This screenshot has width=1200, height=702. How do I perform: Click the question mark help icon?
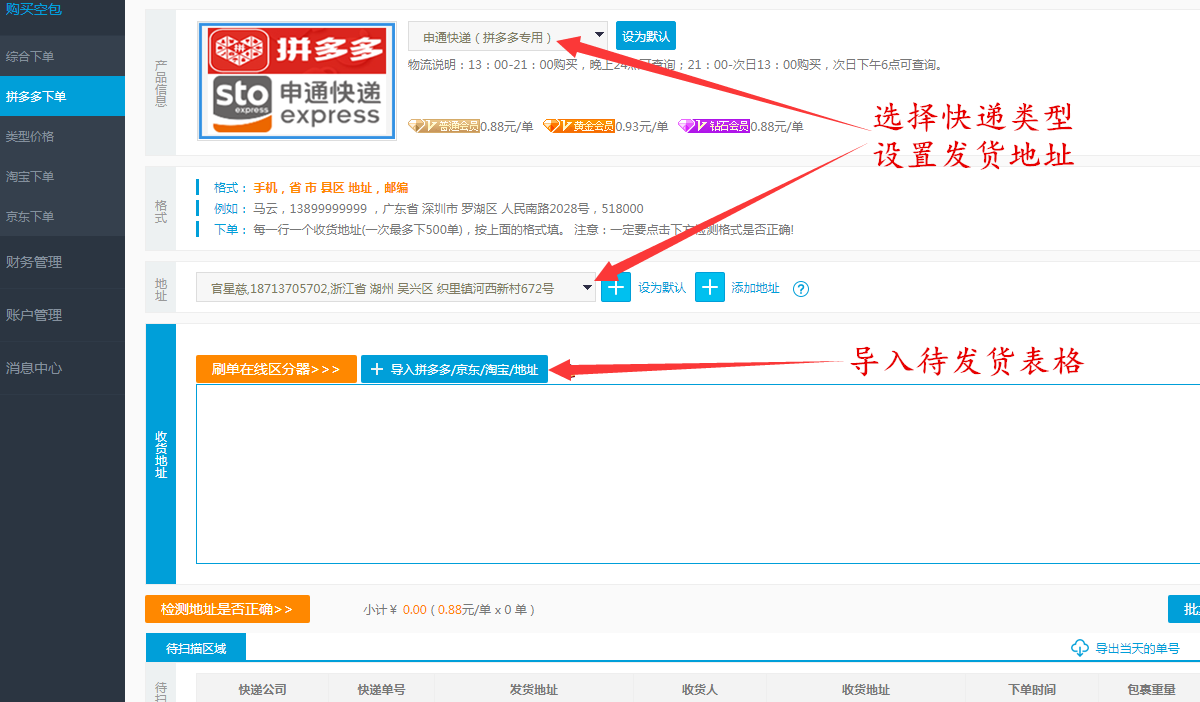(800, 289)
